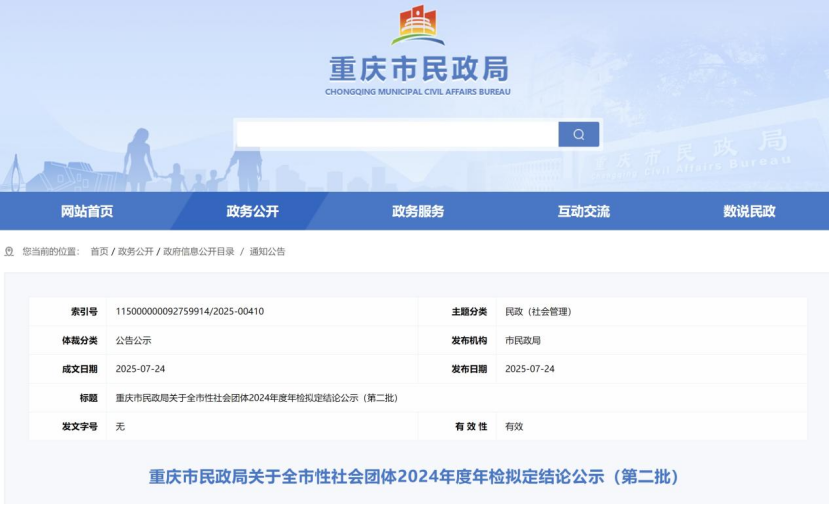Click the 公告公示 genre category value

[x=134, y=340]
